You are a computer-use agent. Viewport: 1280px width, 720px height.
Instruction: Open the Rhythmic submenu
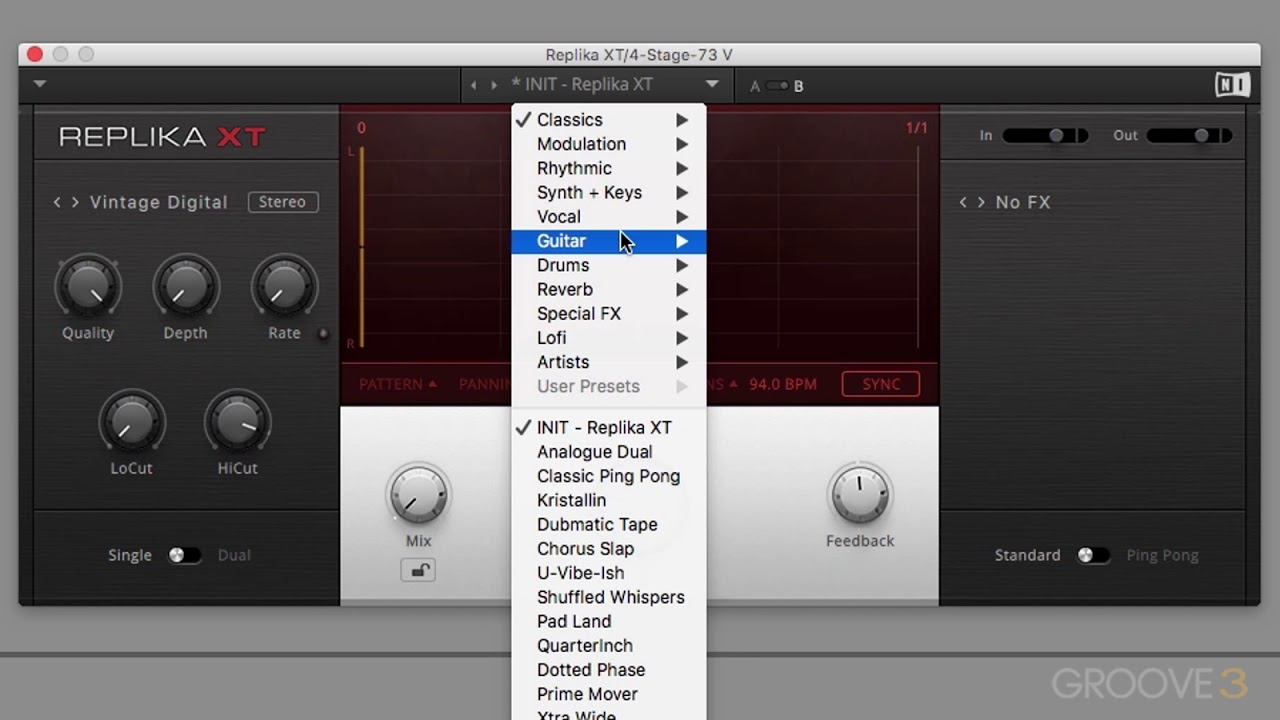(608, 168)
